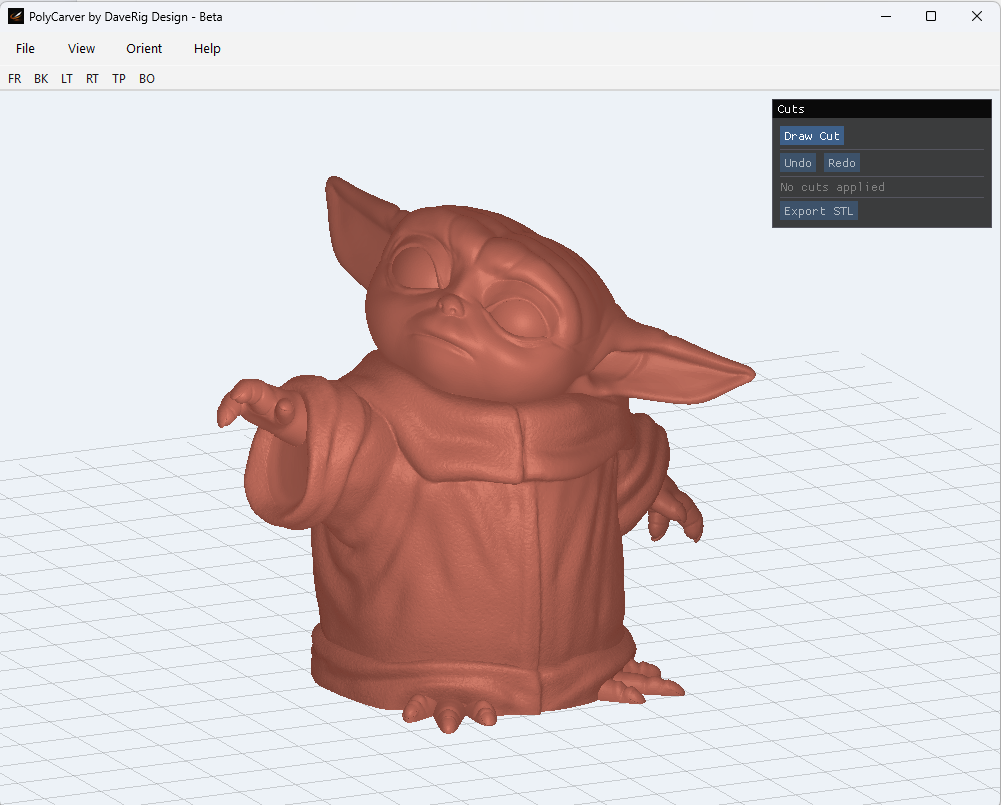Open the Orient menu
This screenshot has width=1001, height=805.
pos(144,49)
